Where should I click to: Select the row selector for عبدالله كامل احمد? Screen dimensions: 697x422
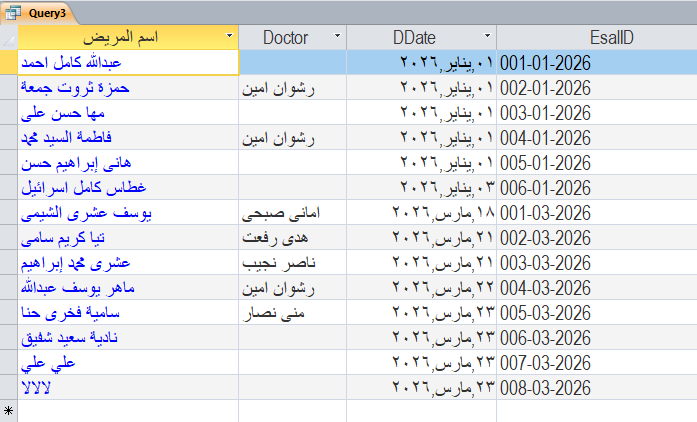pyautogui.click(x=9, y=62)
